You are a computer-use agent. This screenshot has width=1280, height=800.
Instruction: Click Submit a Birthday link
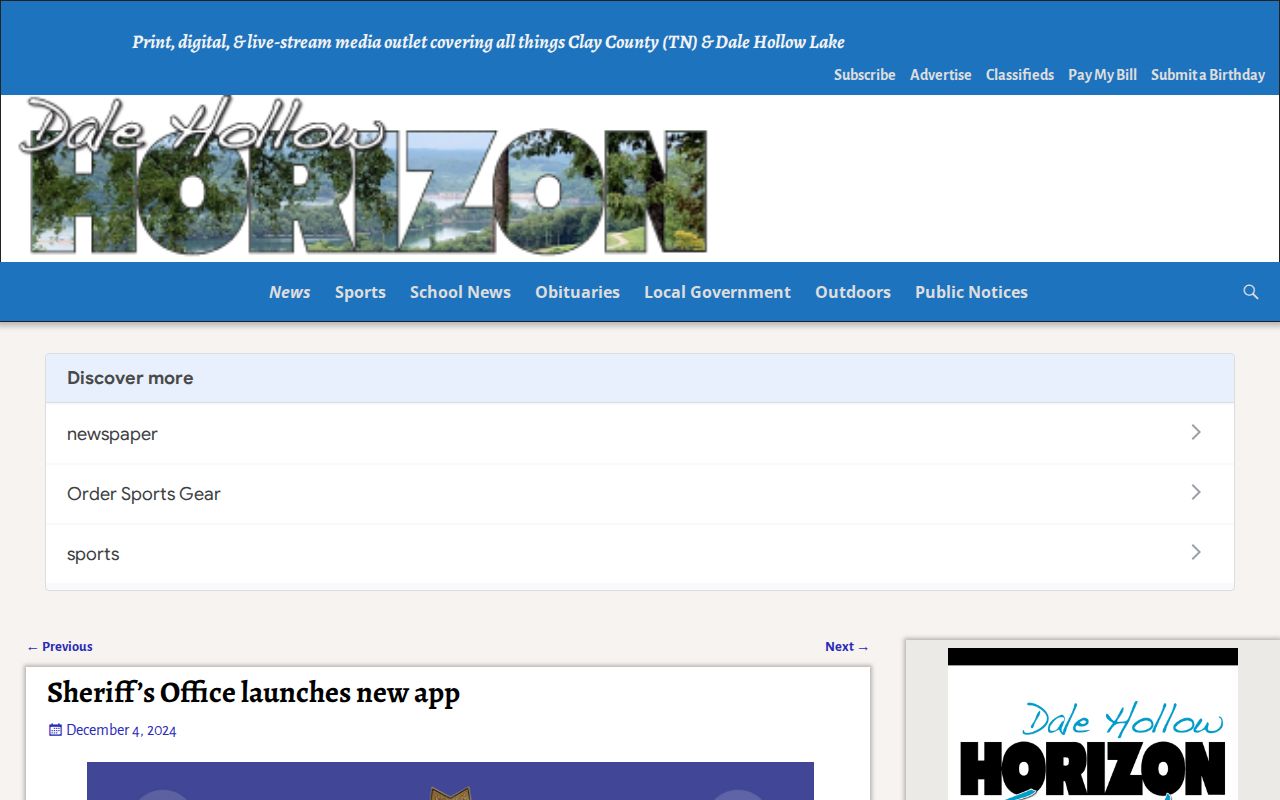click(1208, 75)
